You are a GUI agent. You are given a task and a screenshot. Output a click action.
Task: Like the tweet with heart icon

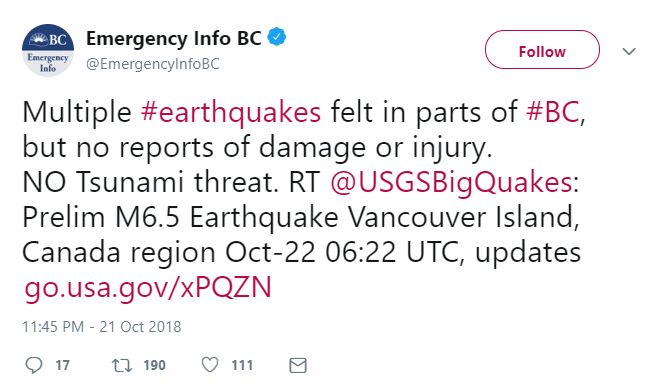click(210, 365)
